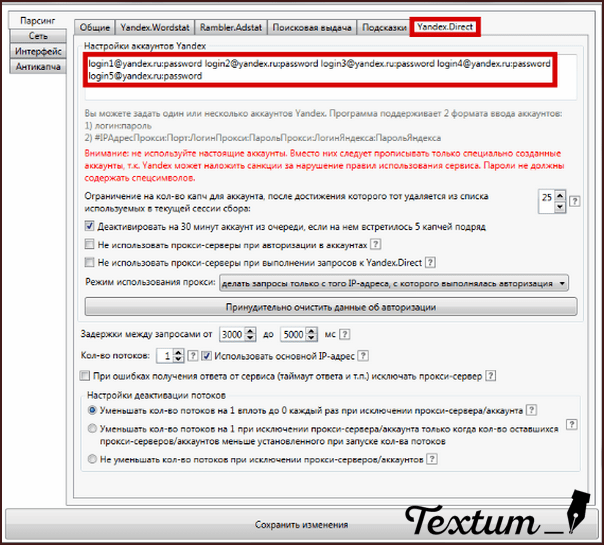
Task: Decrease captcha limit value below 25
Action: (x=560, y=207)
